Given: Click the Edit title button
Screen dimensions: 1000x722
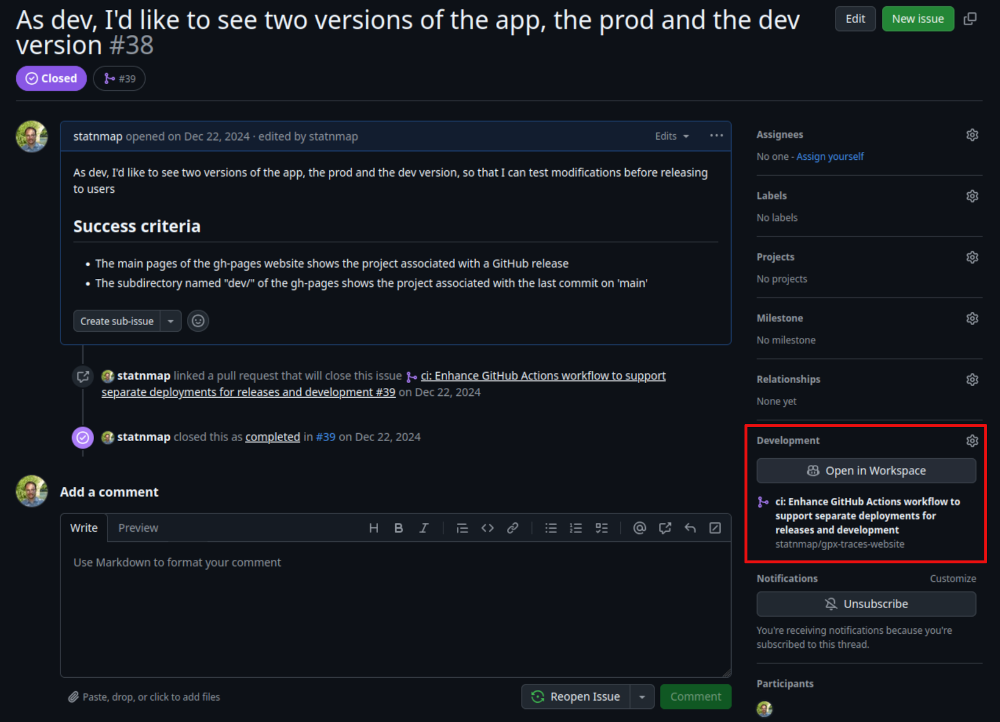Looking at the screenshot, I should [x=855, y=19].
